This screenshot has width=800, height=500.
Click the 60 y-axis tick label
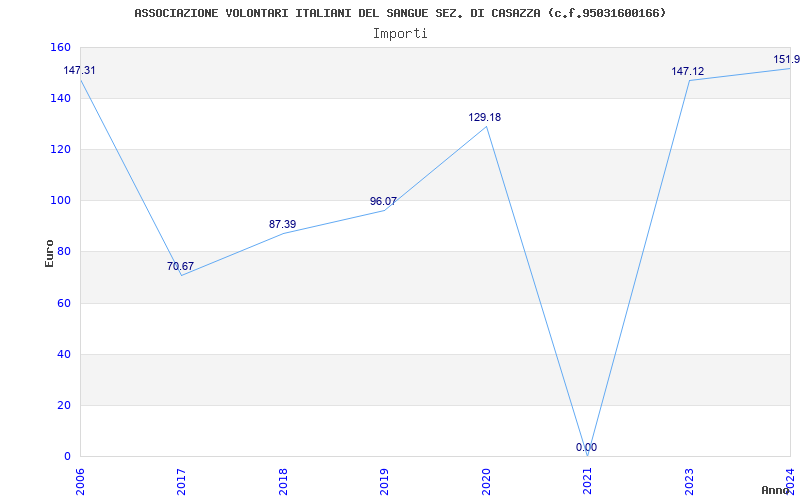coord(63,304)
